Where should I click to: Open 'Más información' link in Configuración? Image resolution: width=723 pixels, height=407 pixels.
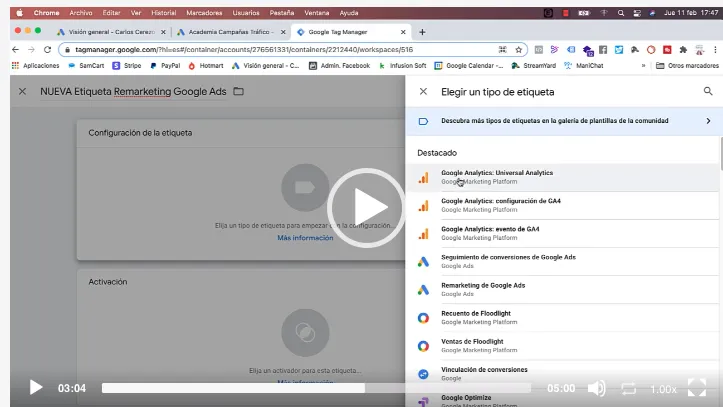(x=305, y=238)
